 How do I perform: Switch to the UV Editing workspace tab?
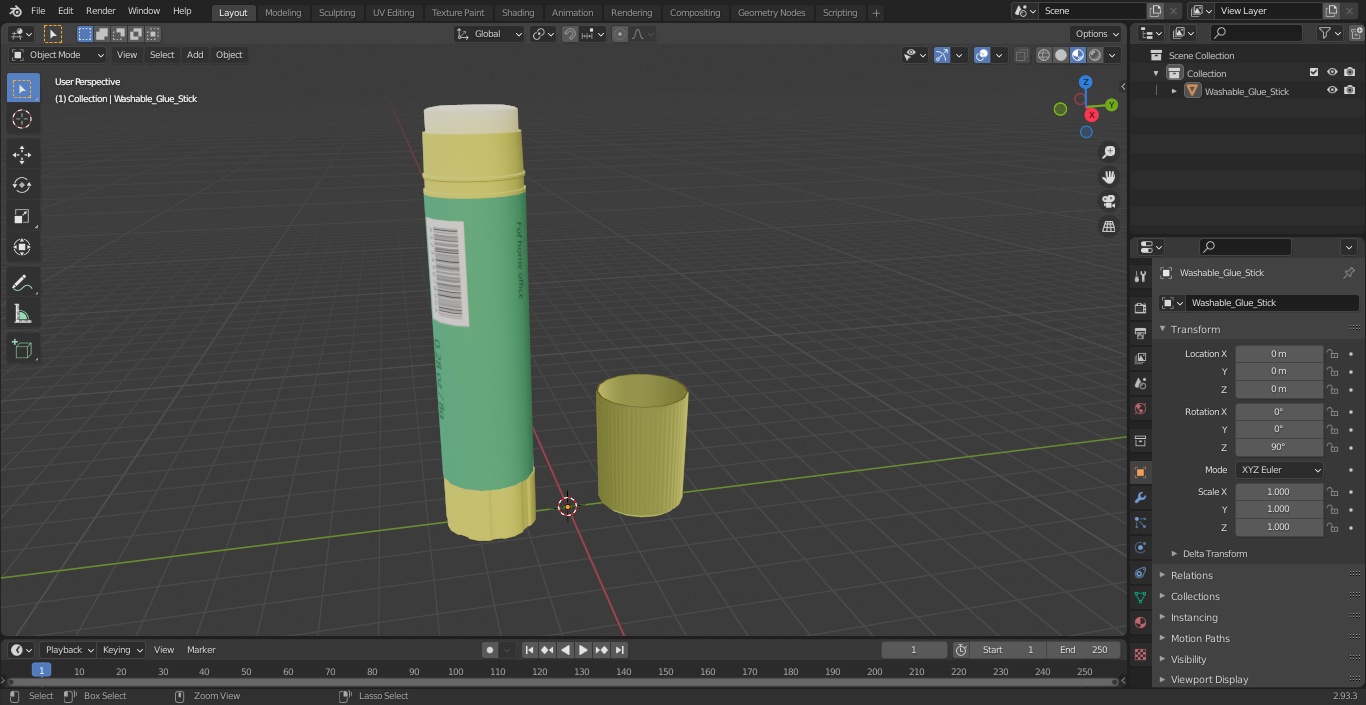pos(393,12)
